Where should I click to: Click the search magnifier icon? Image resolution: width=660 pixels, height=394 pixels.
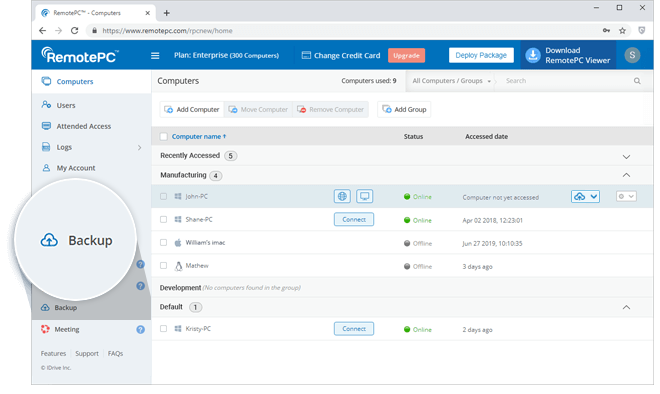[637, 81]
